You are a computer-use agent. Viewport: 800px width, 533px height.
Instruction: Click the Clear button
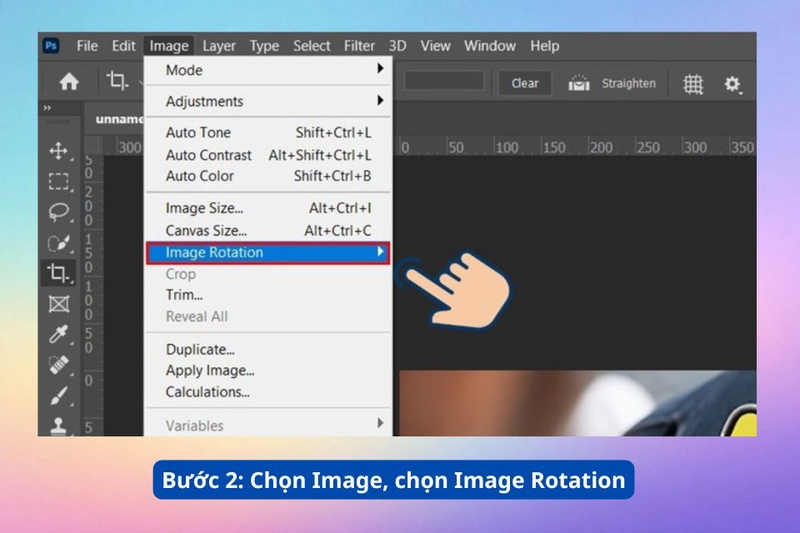524,83
